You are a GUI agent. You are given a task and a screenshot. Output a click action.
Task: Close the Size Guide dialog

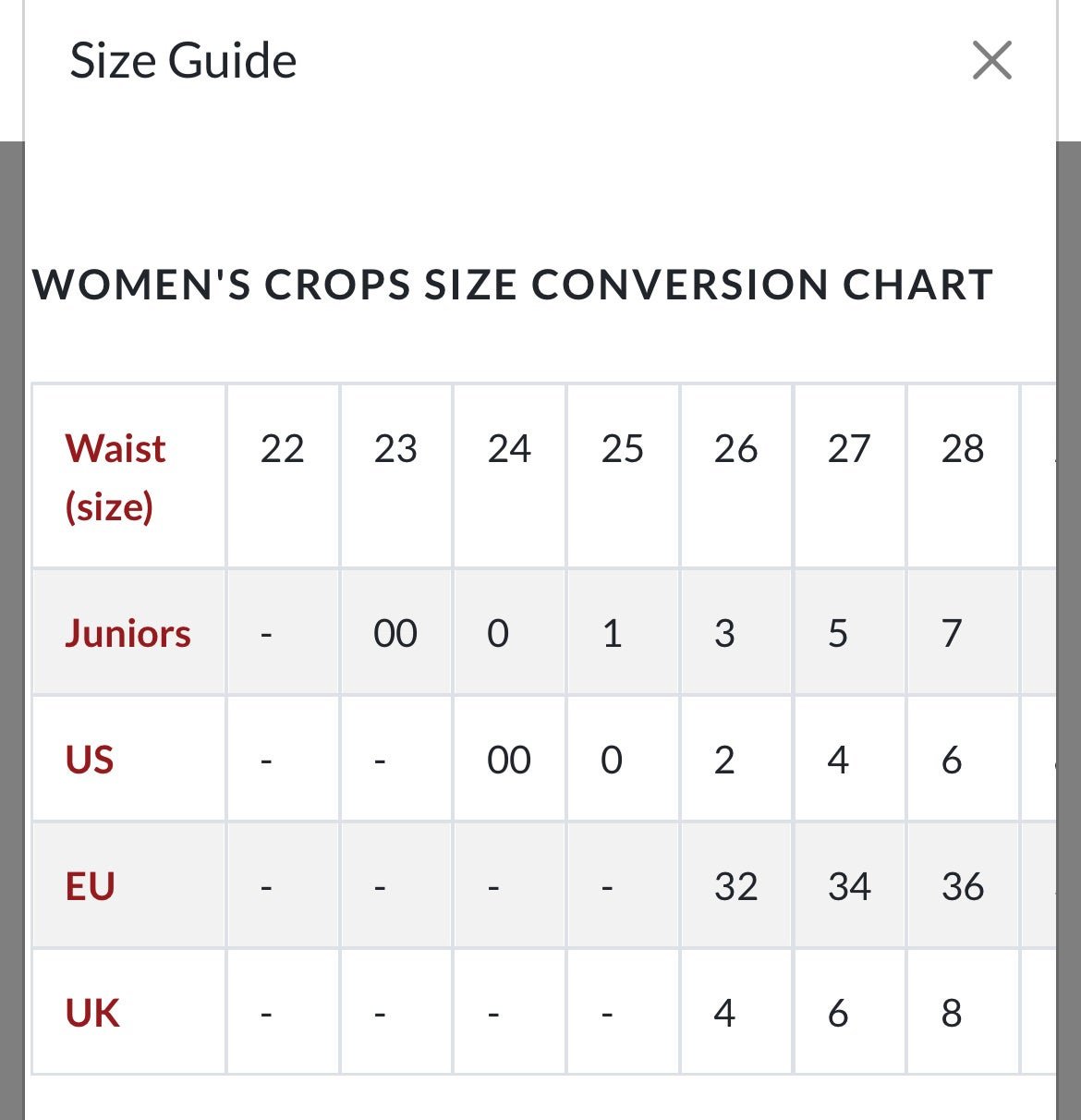tap(992, 61)
